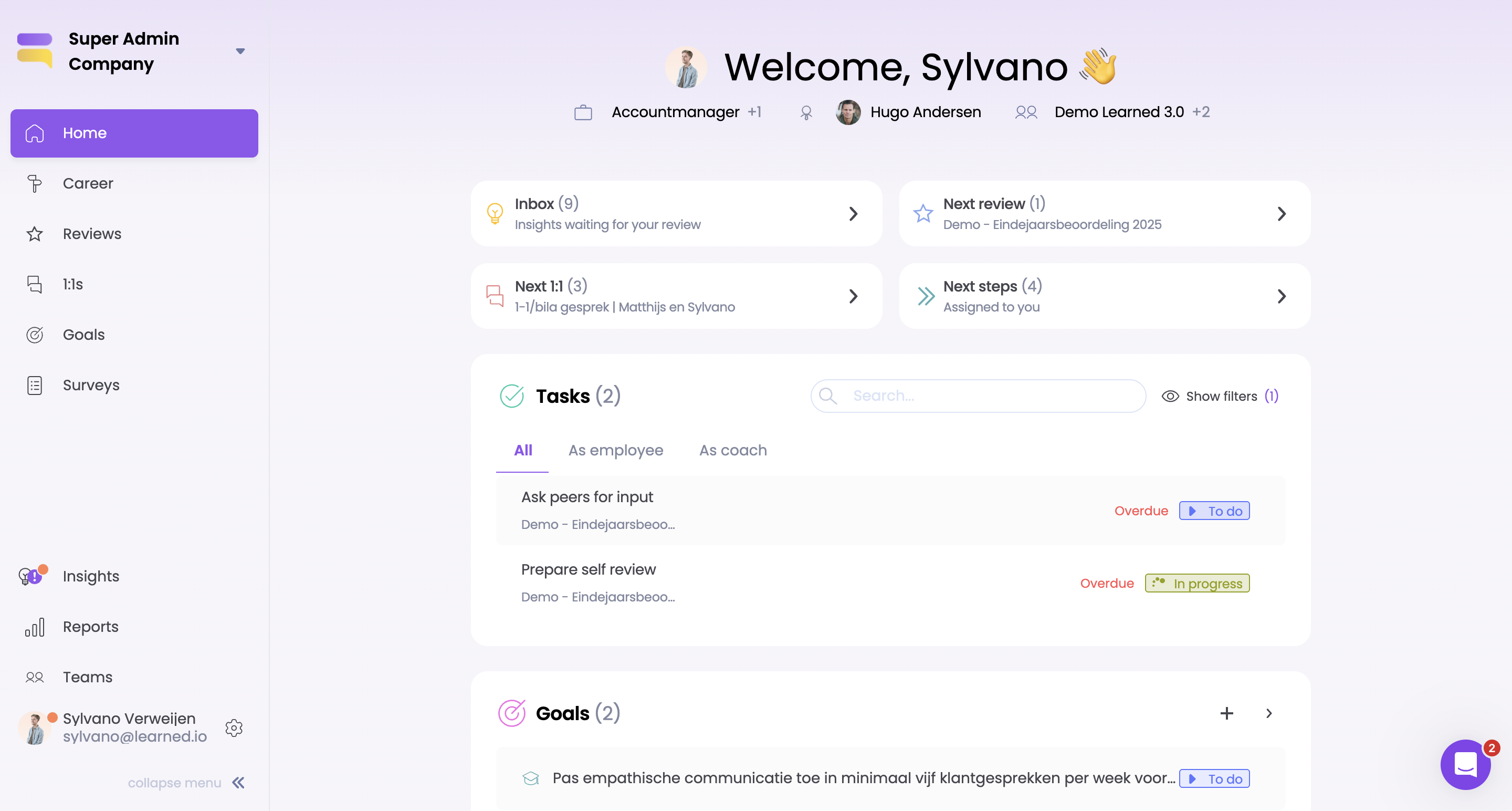The height and width of the screenshot is (811, 1512).
Task: Open the Prepare self review task
Action: click(x=588, y=569)
